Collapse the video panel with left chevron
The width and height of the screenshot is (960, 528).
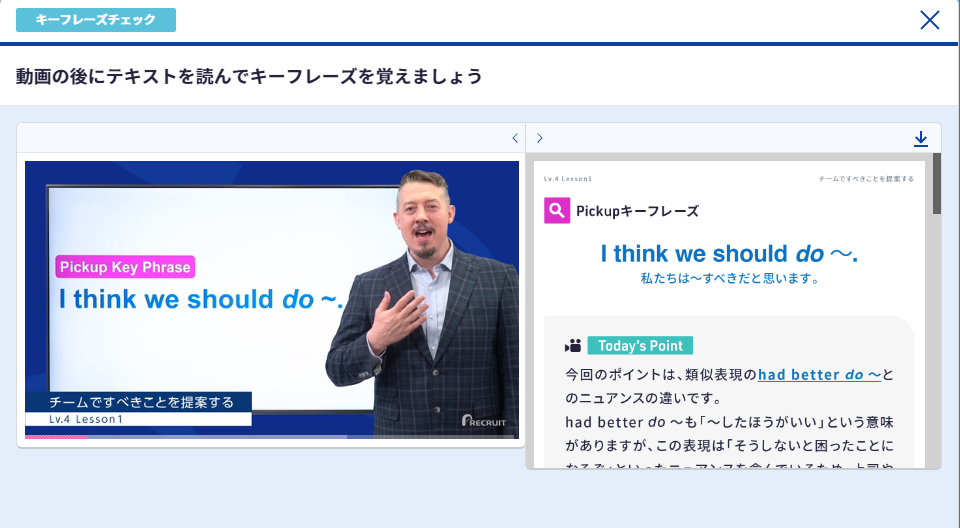pyautogui.click(x=515, y=138)
